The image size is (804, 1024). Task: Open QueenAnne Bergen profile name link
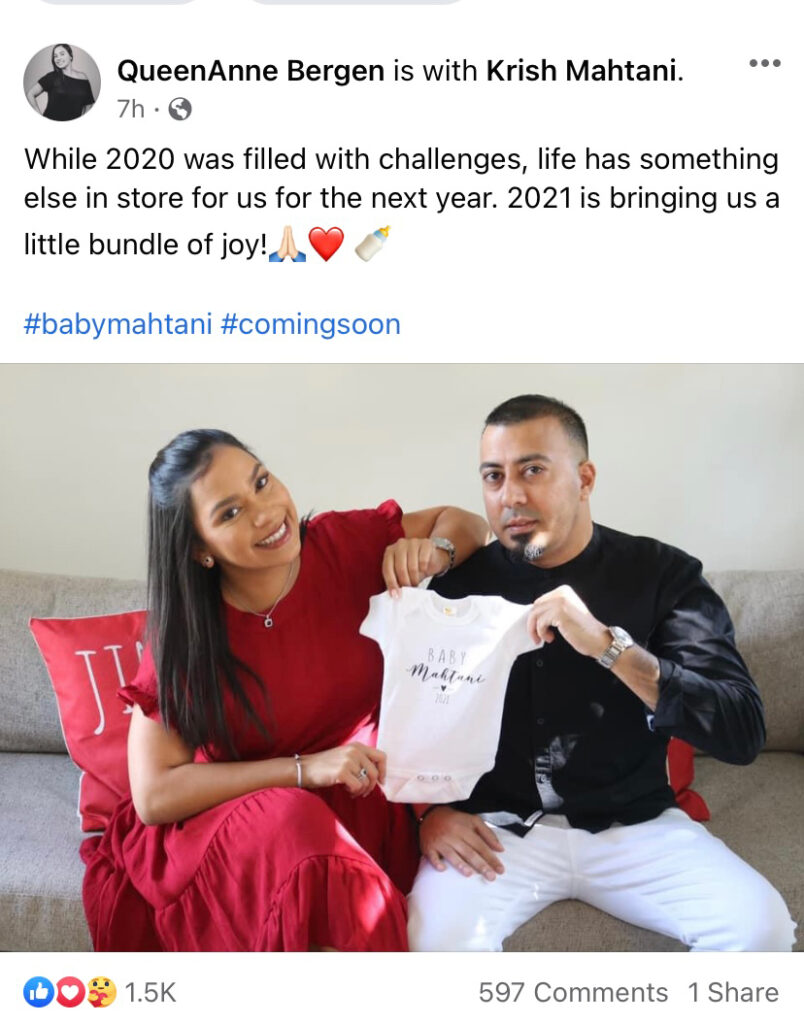coord(250,71)
